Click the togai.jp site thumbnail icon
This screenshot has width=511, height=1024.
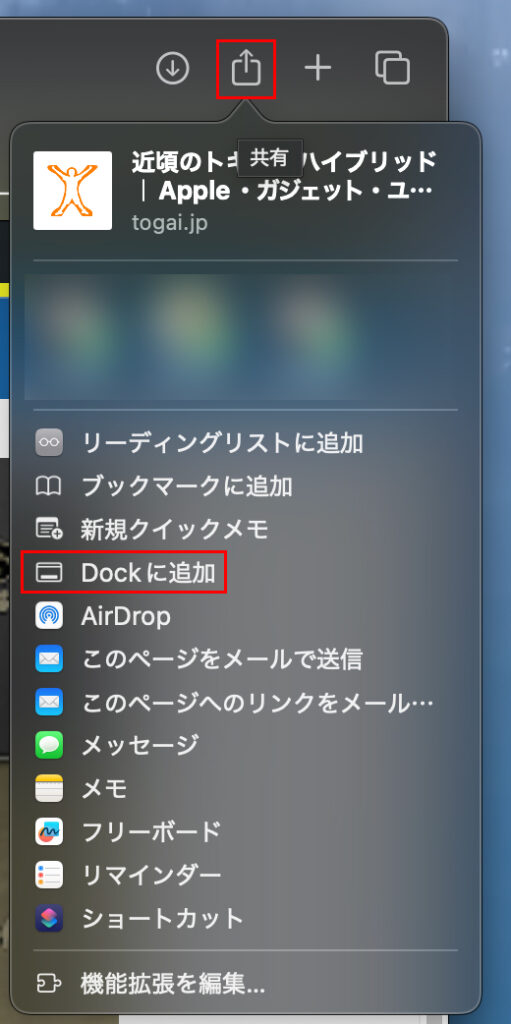click(x=73, y=191)
